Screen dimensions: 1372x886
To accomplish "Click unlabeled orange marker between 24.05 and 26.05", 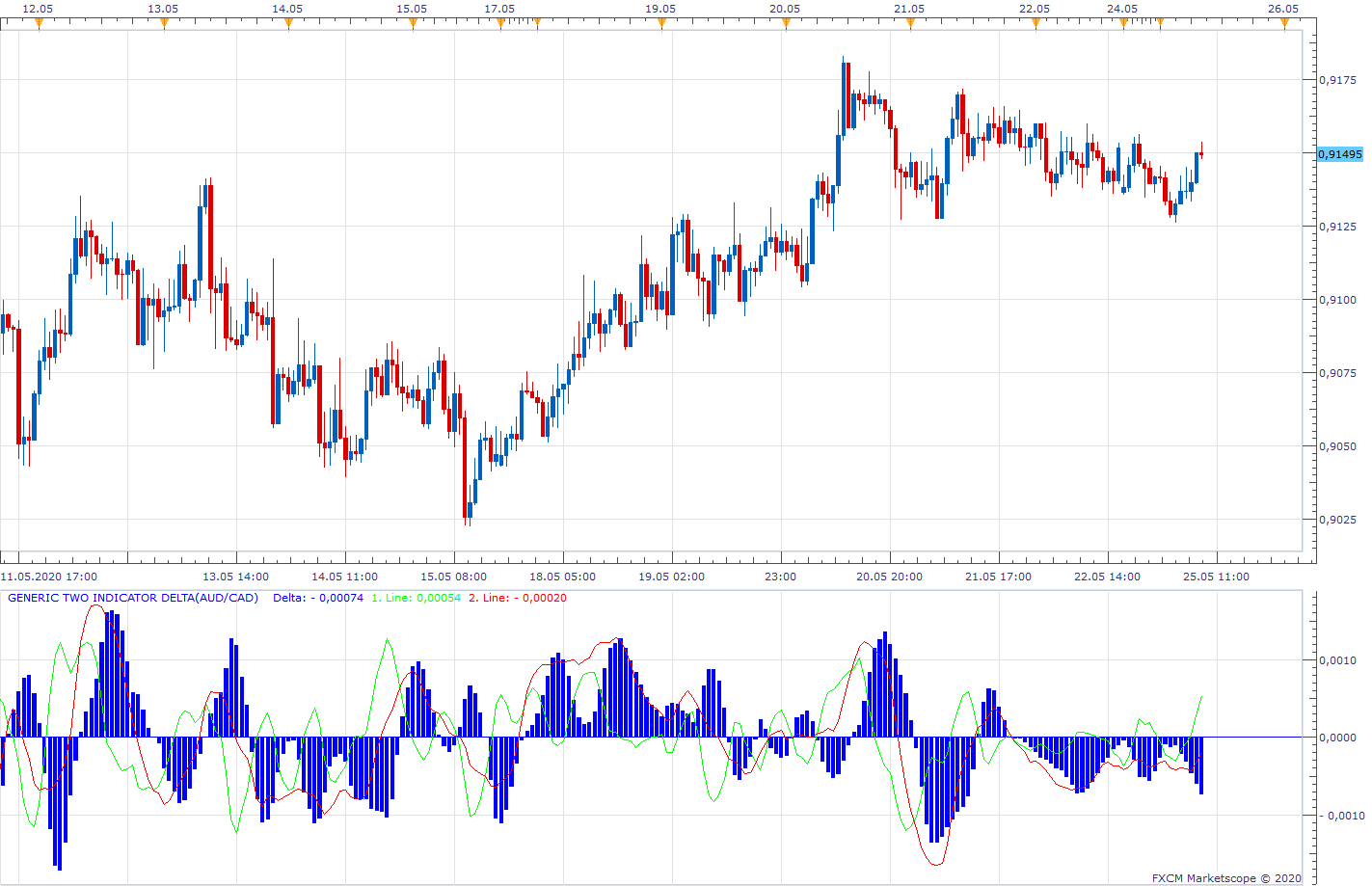I will point(1160,24).
